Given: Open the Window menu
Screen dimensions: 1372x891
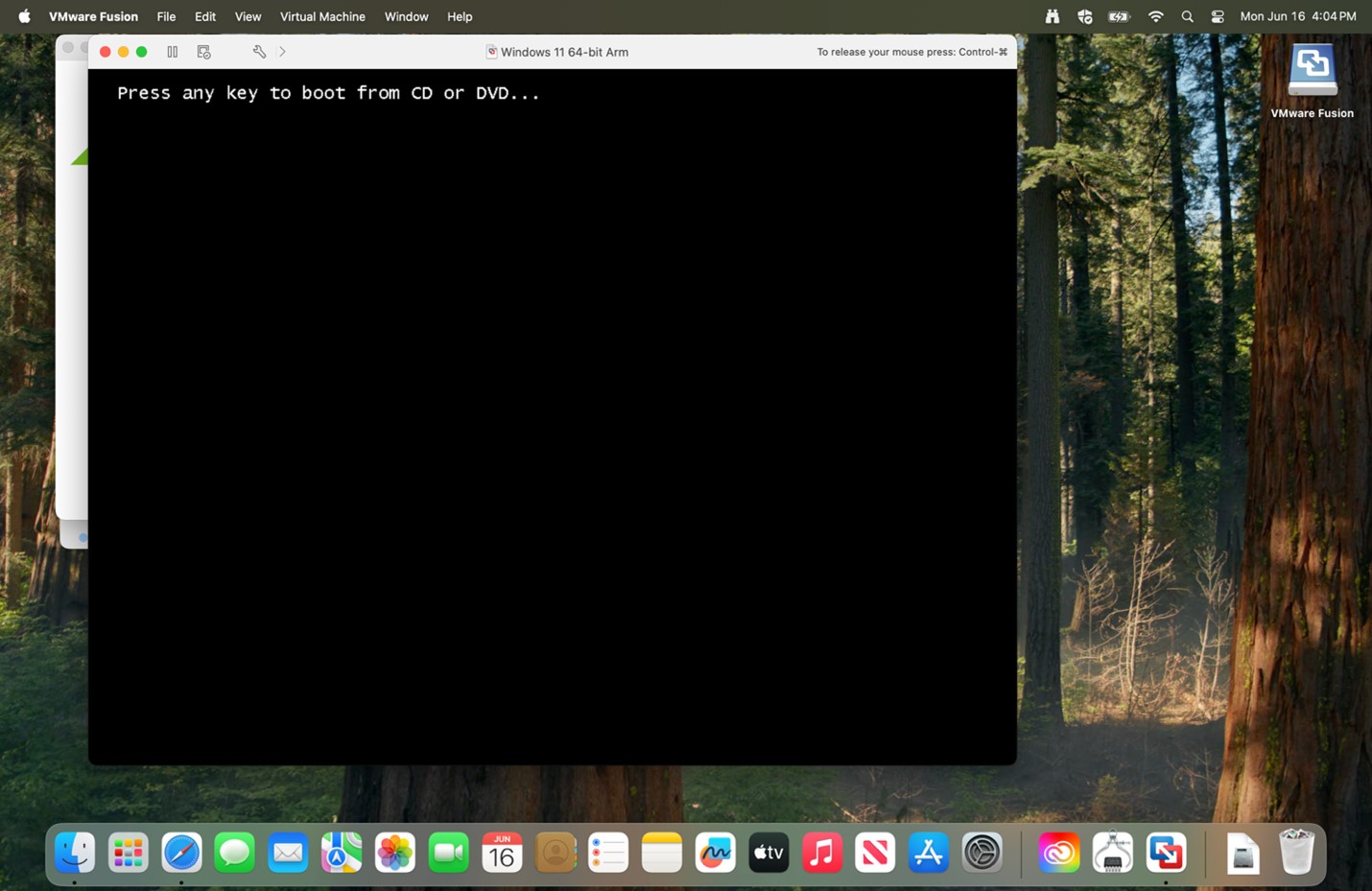Looking at the screenshot, I should (406, 16).
